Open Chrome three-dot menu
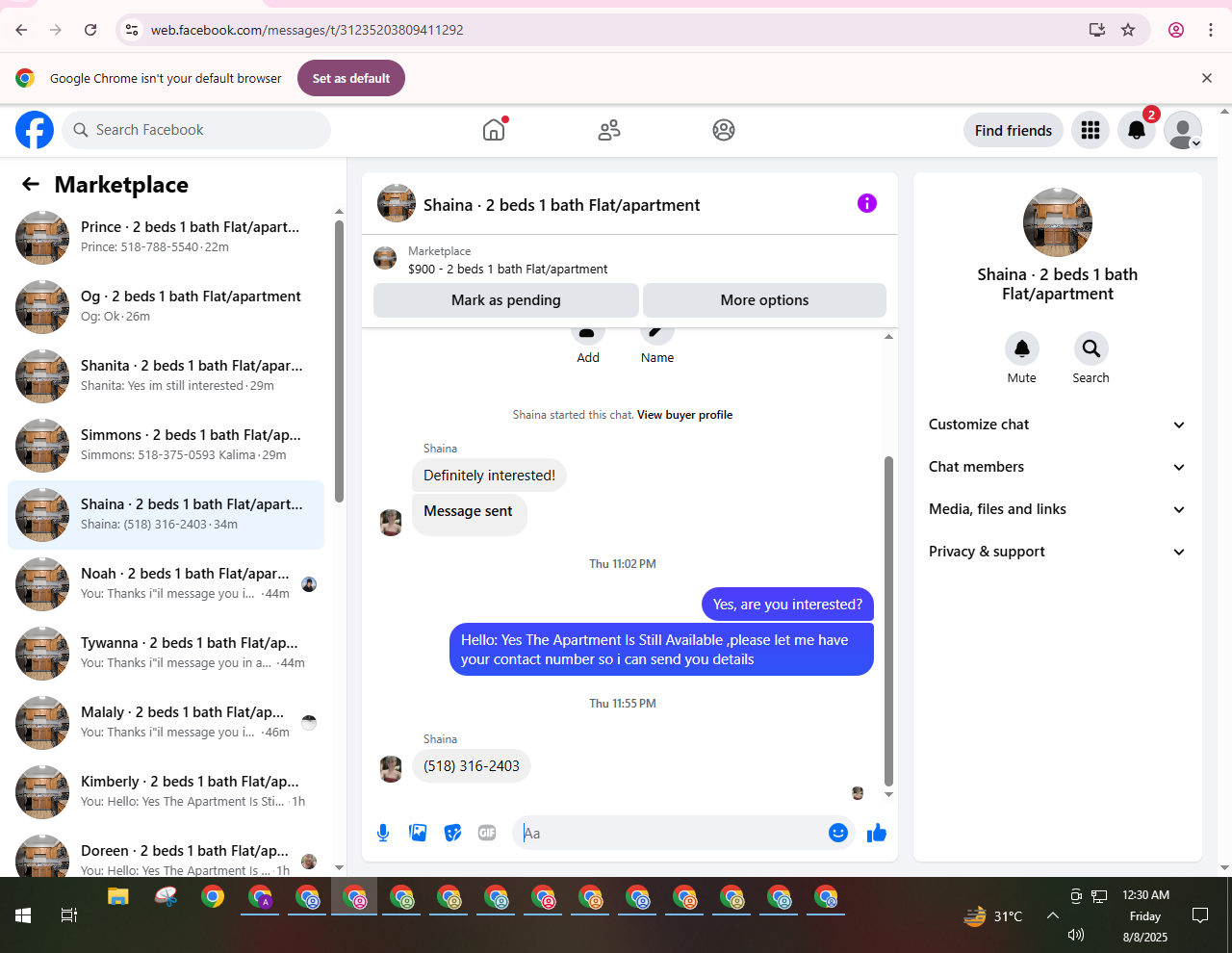This screenshot has height=953, width=1232. [x=1211, y=30]
